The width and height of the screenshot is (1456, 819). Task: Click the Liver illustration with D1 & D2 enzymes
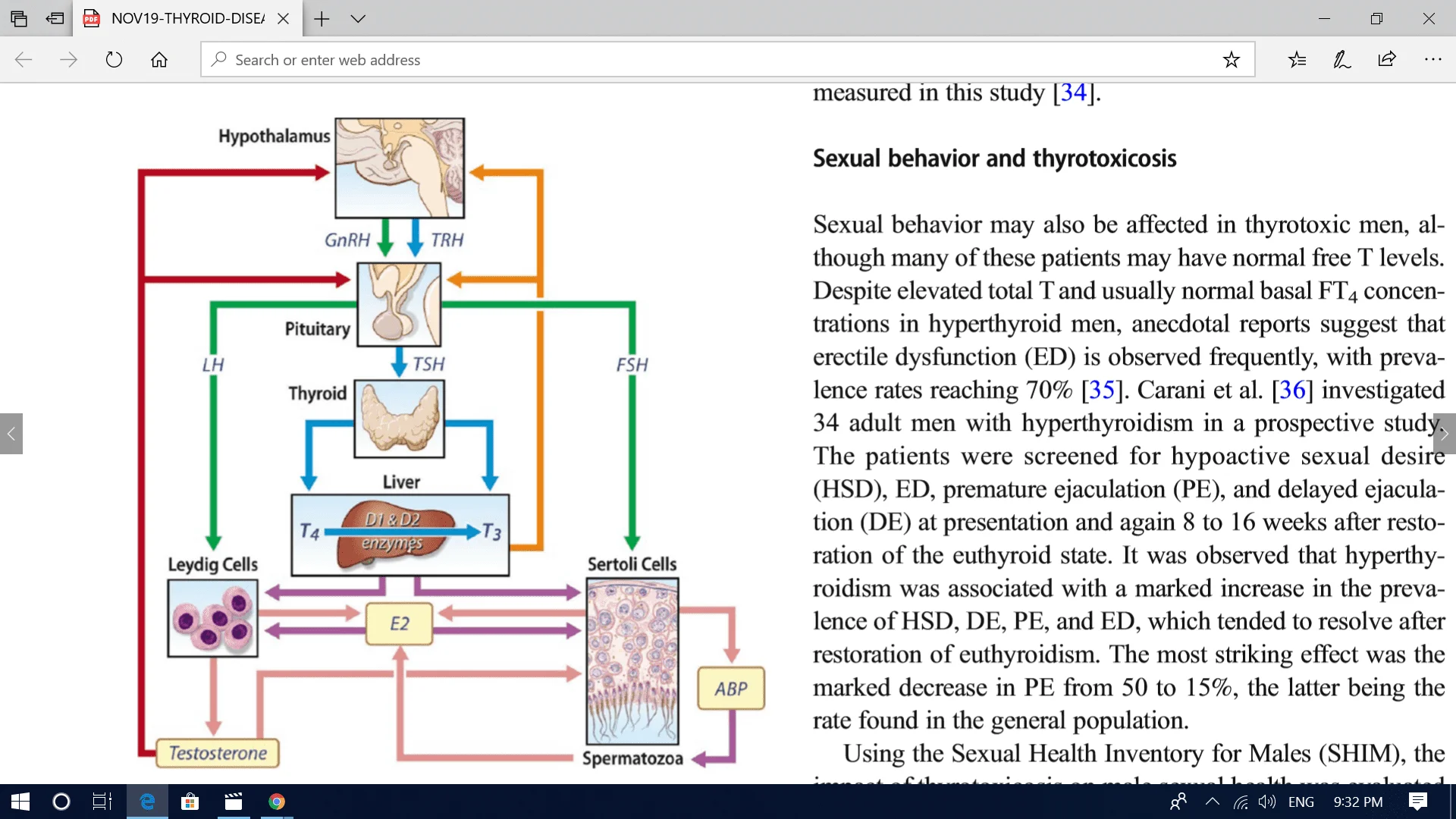click(x=400, y=535)
